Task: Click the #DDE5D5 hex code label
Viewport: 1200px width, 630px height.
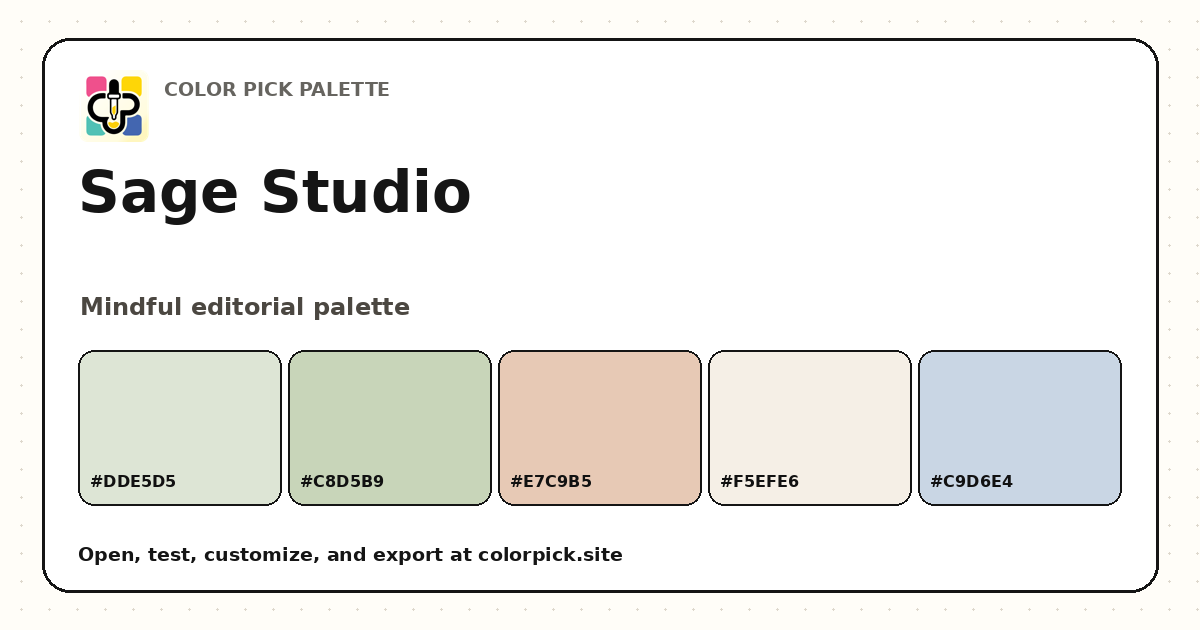Action: point(133,482)
